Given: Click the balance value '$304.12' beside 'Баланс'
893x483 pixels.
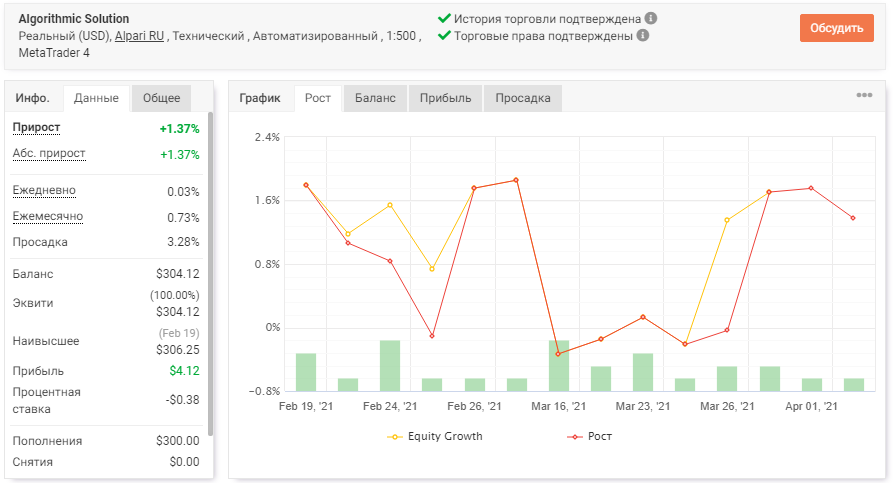Looking at the screenshot, I should pos(178,274).
